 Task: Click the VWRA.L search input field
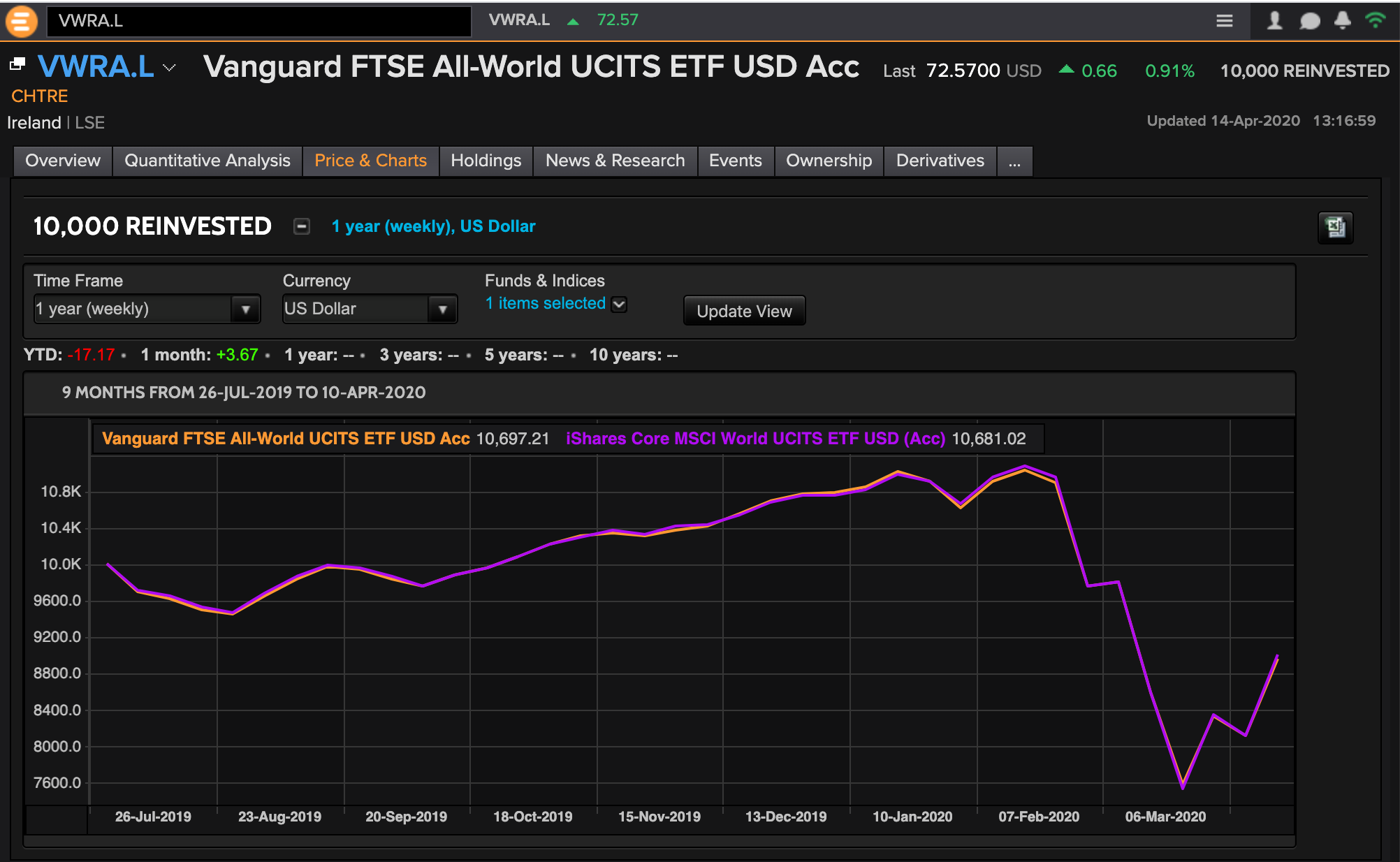click(259, 21)
